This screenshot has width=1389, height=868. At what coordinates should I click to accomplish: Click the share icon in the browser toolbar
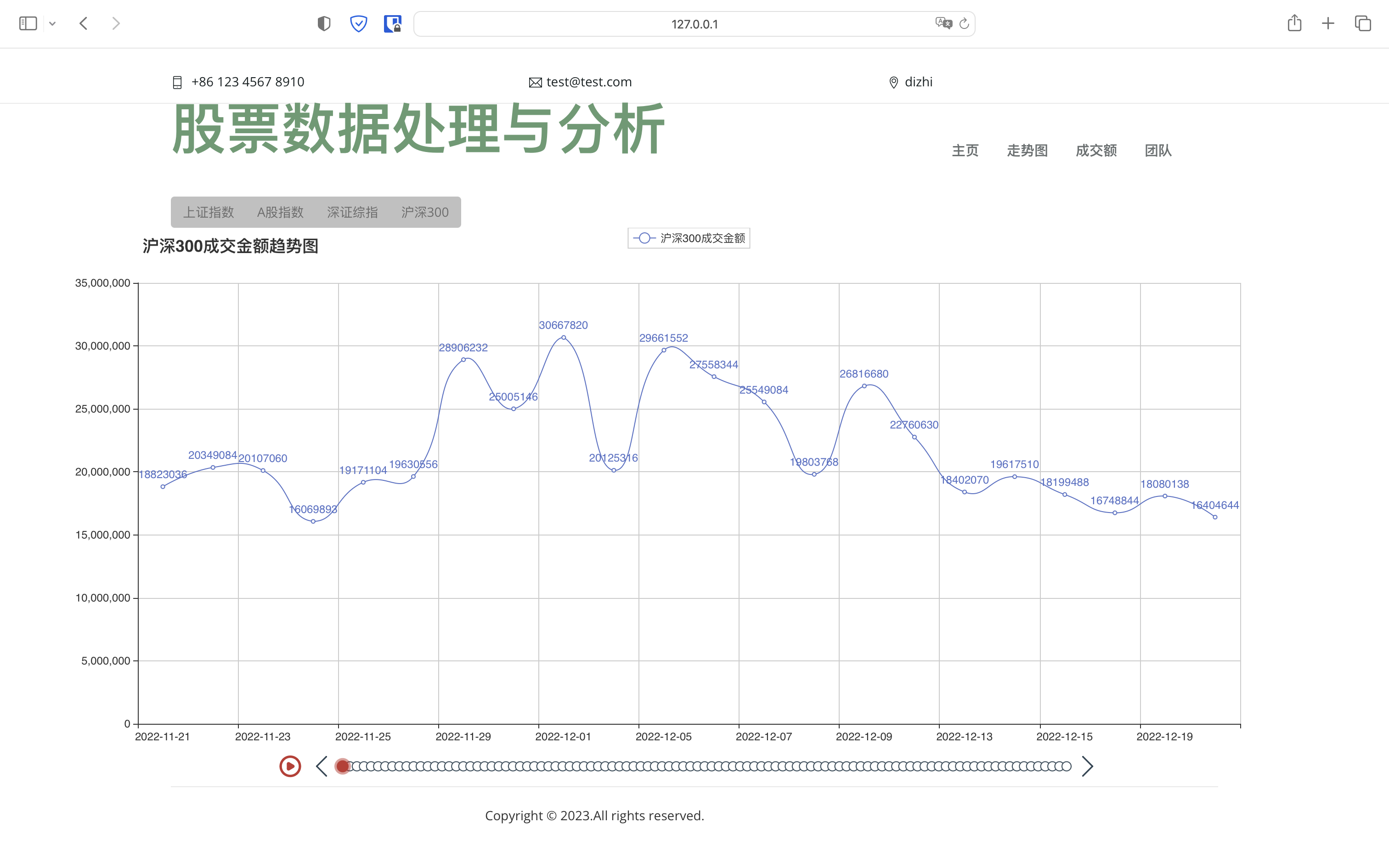click(x=1295, y=23)
